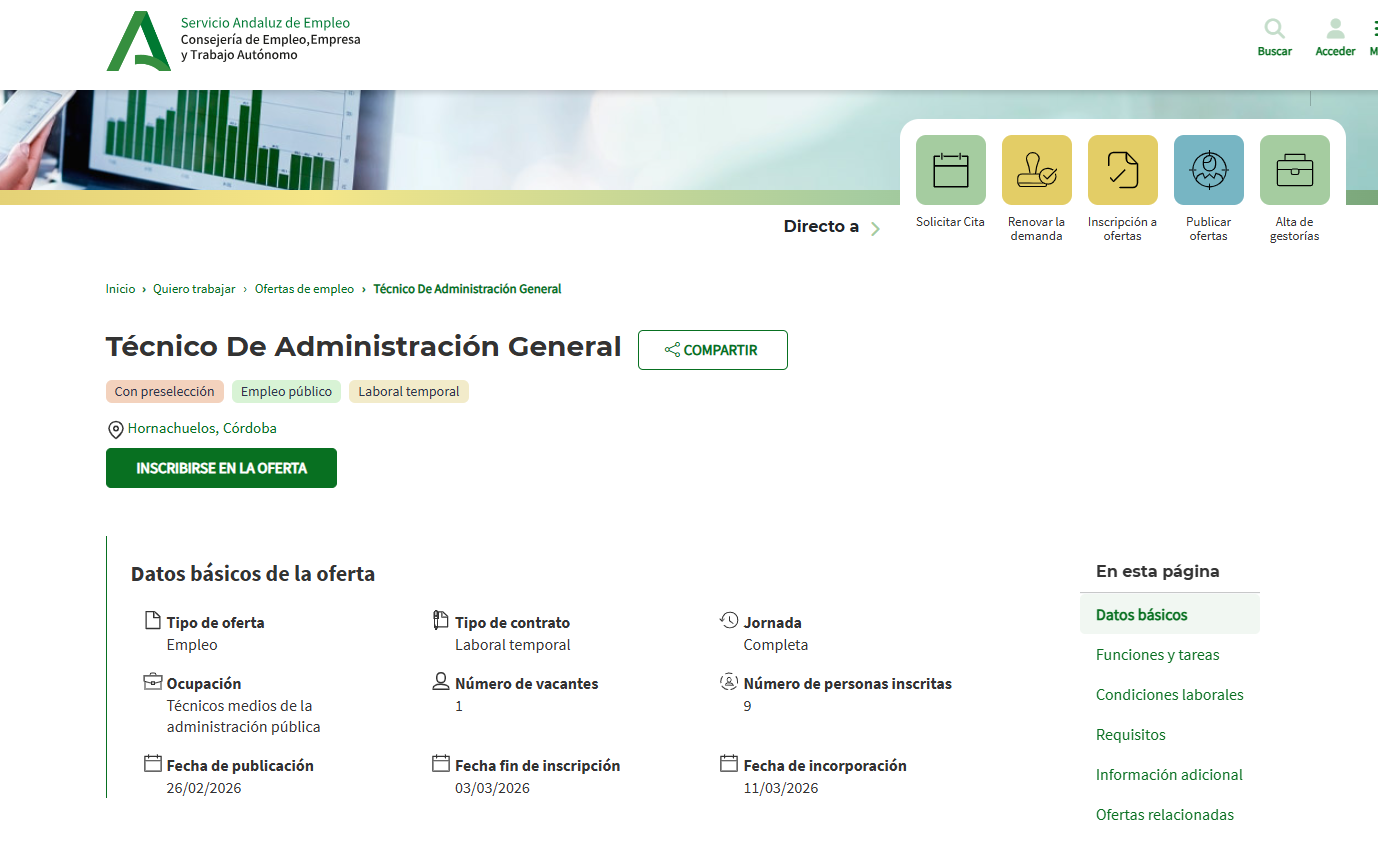The width and height of the screenshot is (1378, 844).
Task: Click the Directo a chevron arrow
Action: [875, 229]
